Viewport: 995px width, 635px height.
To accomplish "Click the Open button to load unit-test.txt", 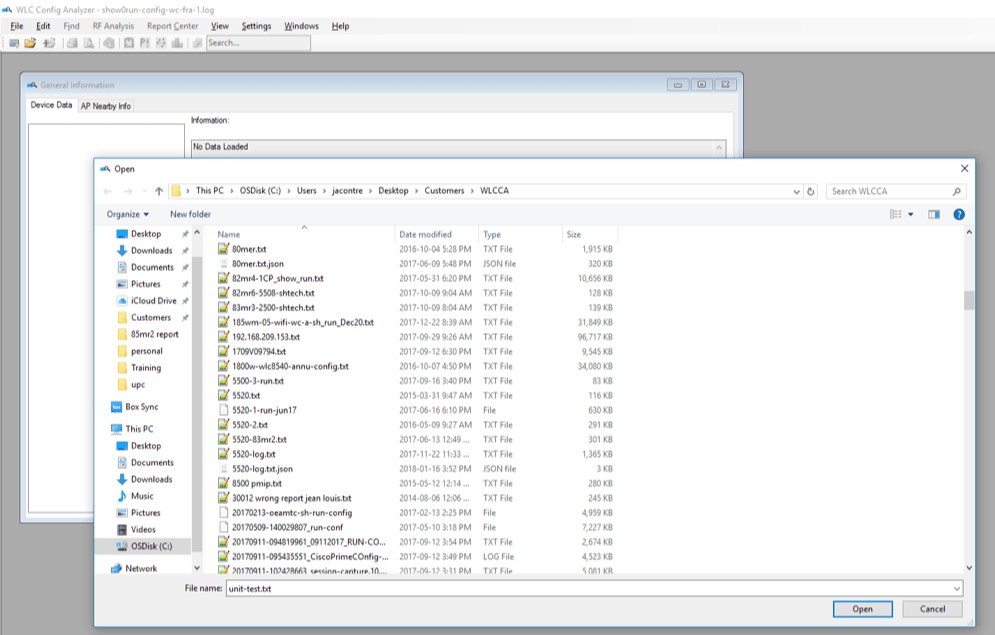I will tap(861, 609).
